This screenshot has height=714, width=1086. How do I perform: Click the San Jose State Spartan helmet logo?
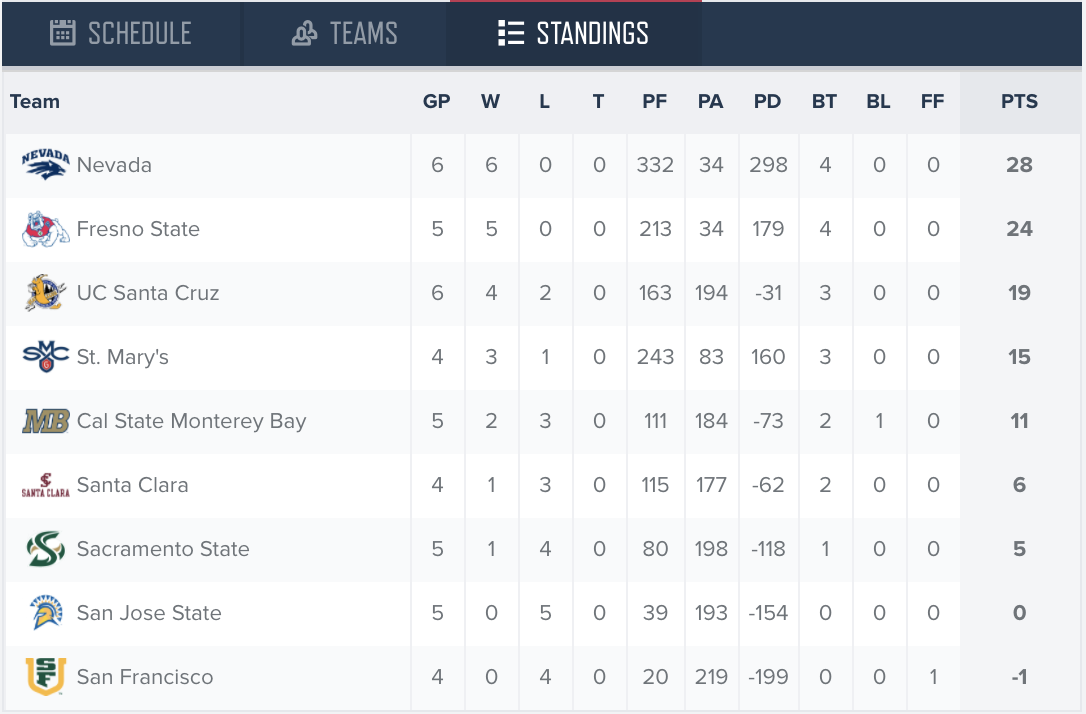click(46, 613)
